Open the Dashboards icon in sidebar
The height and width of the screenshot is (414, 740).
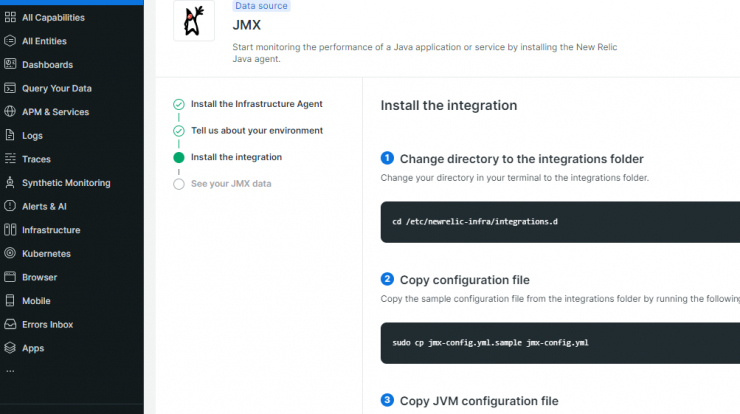tap(10, 64)
